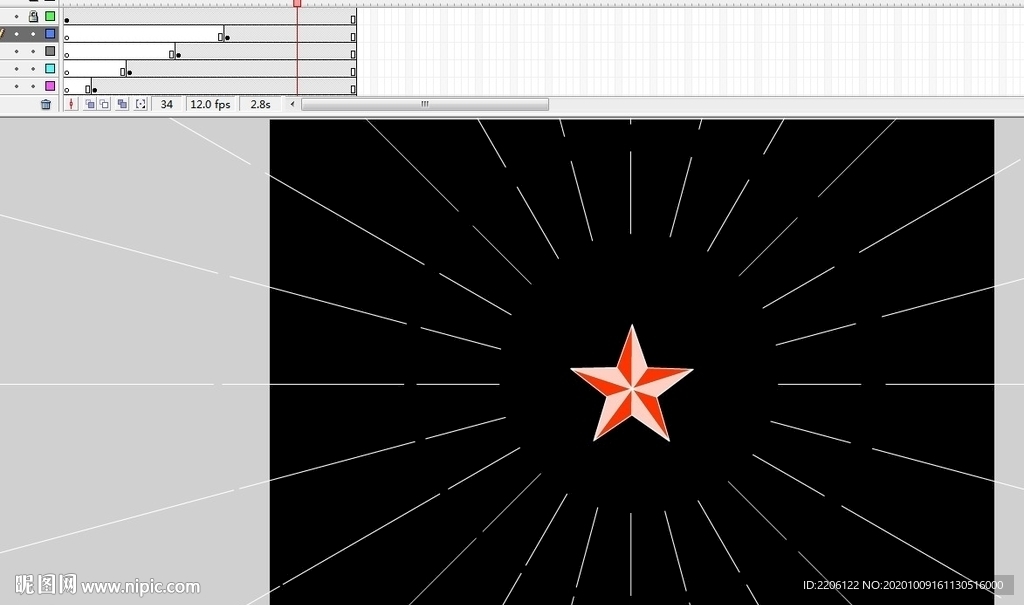Image resolution: width=1024 pixels, height=605 pixels.
Task: Lock the gray-outlined layer via lock dot
Action: pos(33,51)
